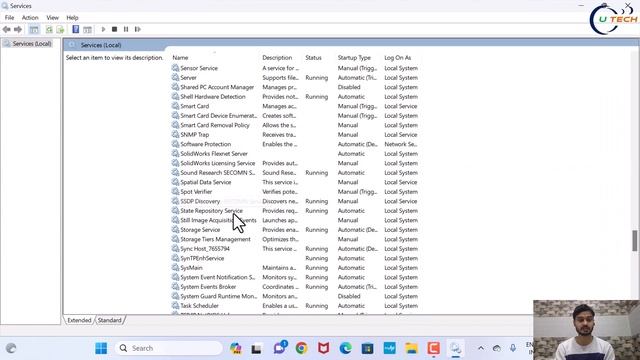
Task: Click the Stop Service square icon
Action: tap(115, 29)
